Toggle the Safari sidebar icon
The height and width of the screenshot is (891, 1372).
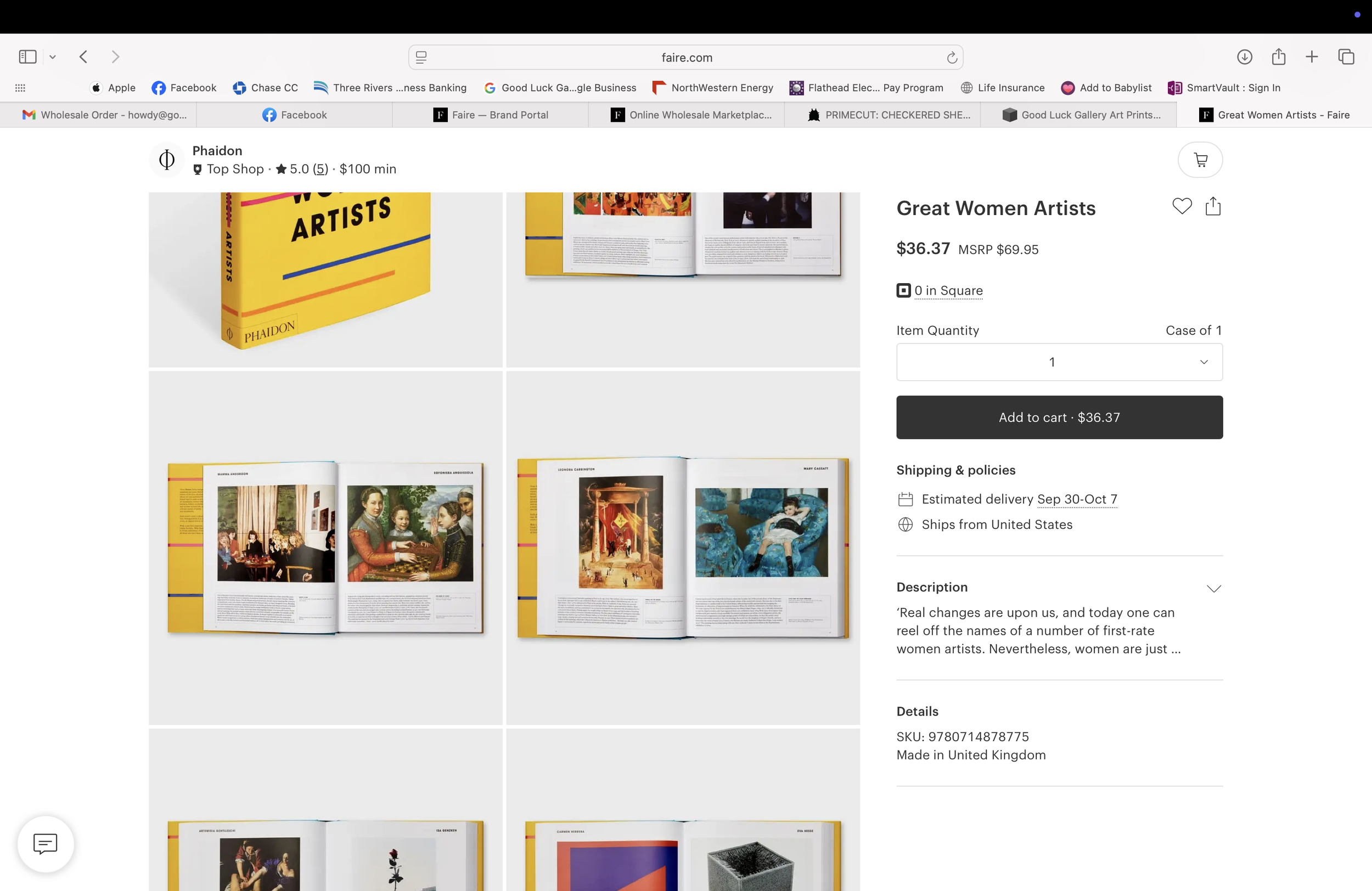click(x=27, y=57)
